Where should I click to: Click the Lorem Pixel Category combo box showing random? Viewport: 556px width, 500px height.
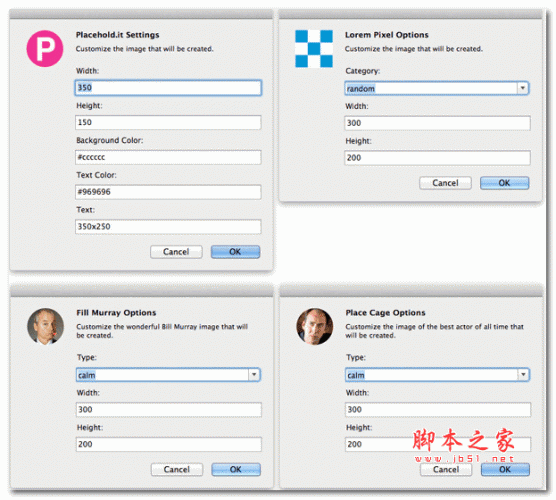tap(437, 88)
